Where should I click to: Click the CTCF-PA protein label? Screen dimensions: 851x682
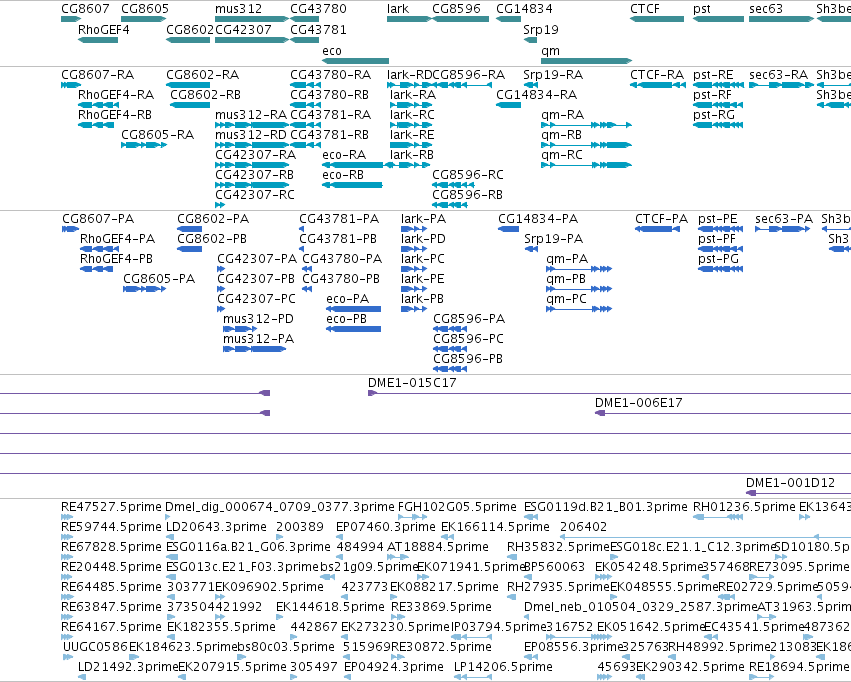[661, 219]
